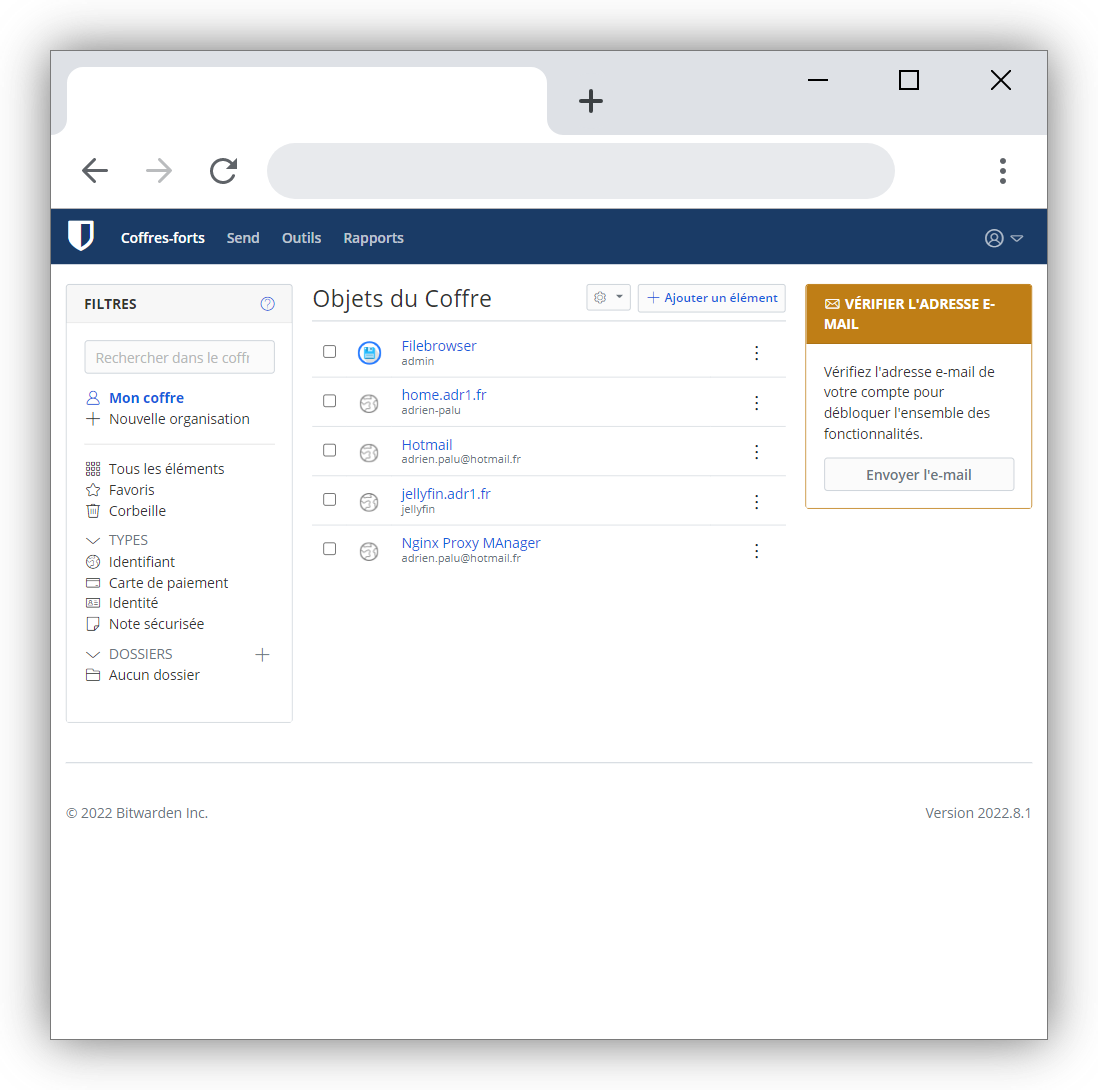Check the Filebrowser item checkbox
Screen dimensions: 1098x1090
click(x=330, y=352)
